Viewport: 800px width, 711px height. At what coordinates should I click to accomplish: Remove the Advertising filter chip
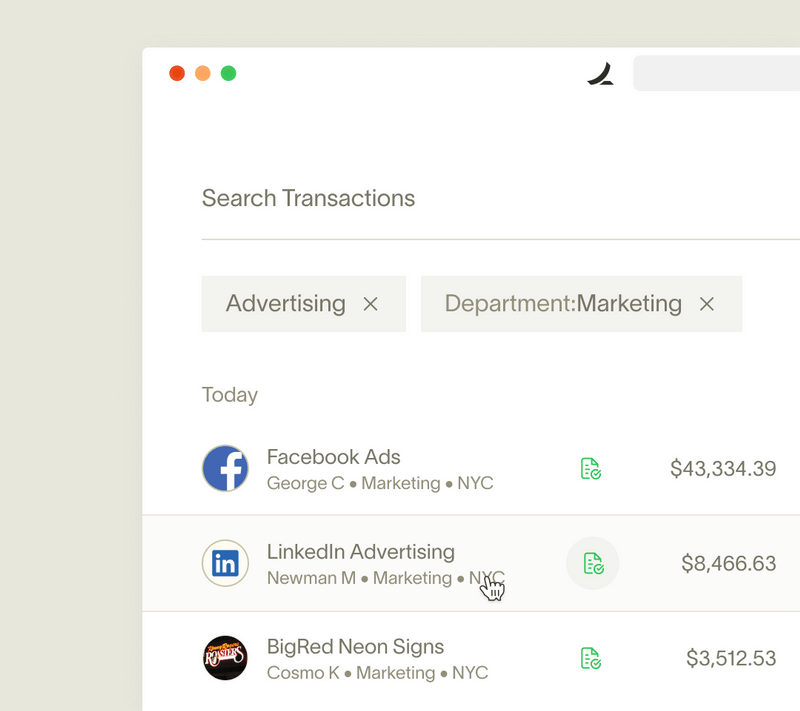click(x=371, y=304)
